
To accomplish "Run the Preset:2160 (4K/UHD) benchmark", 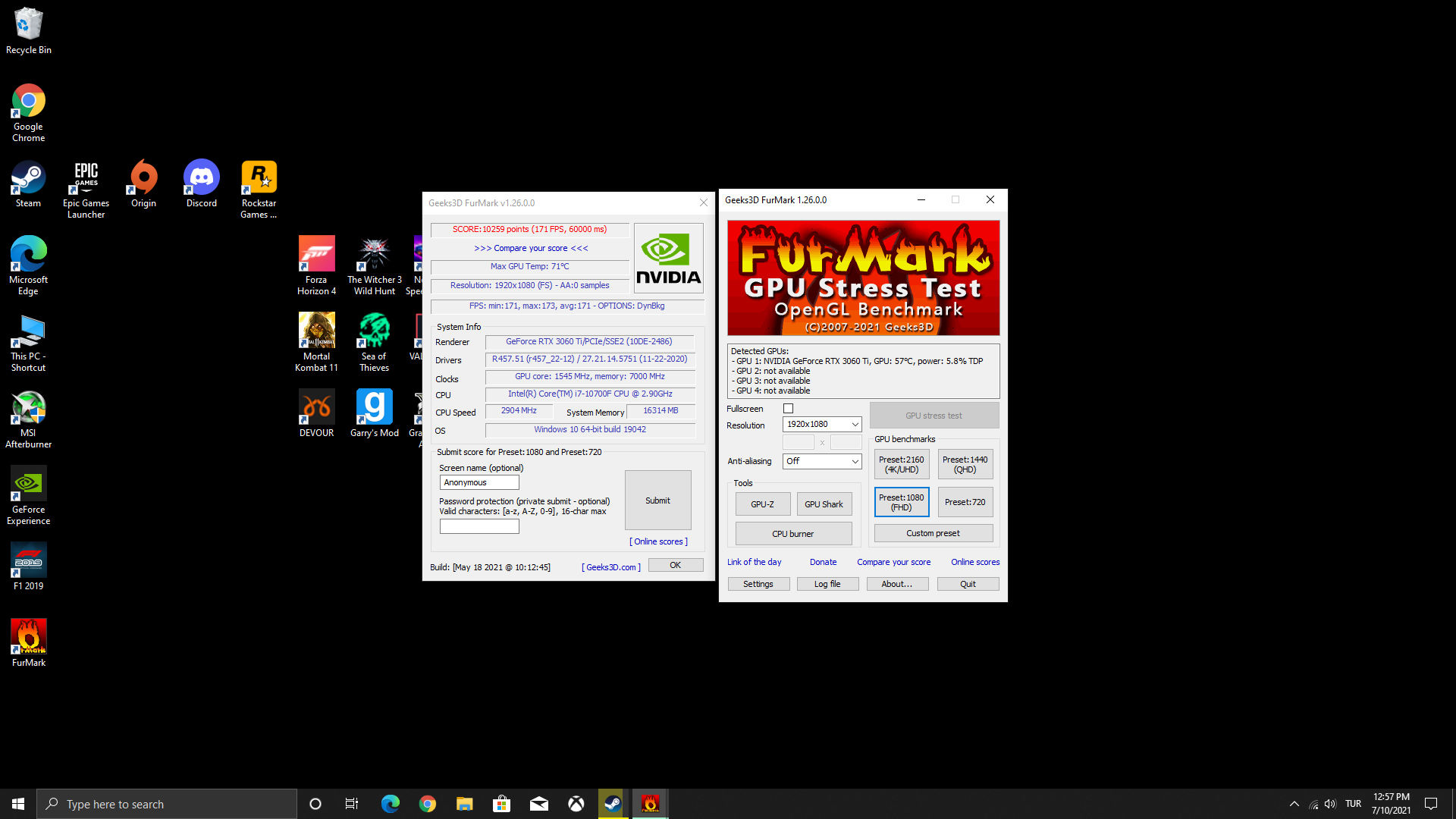I will point(902,465).
